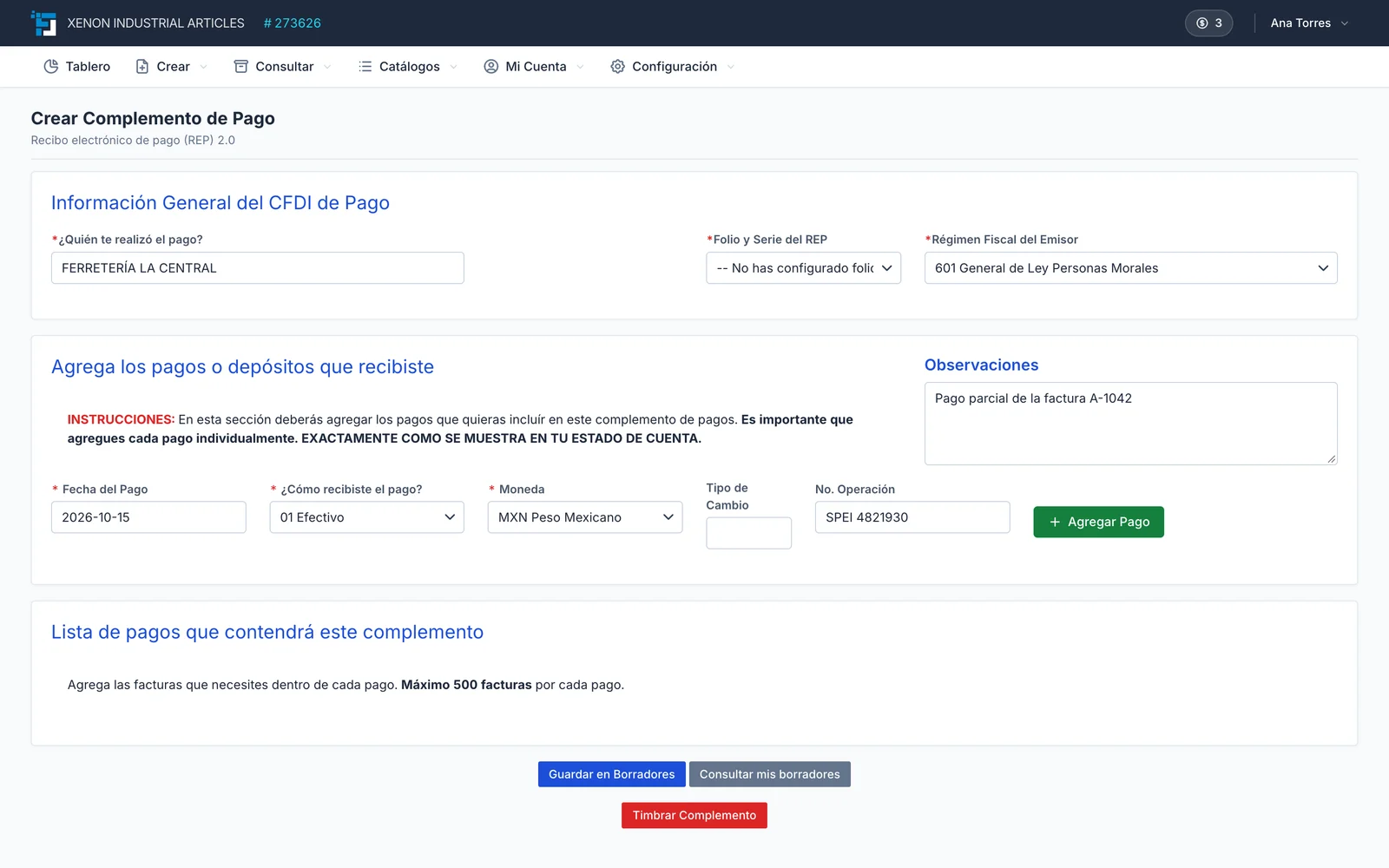The width and height of the screenshot is (1389, 868).
Task: Click the Crear document-plus icon
Action: click(x=142, y=67)
